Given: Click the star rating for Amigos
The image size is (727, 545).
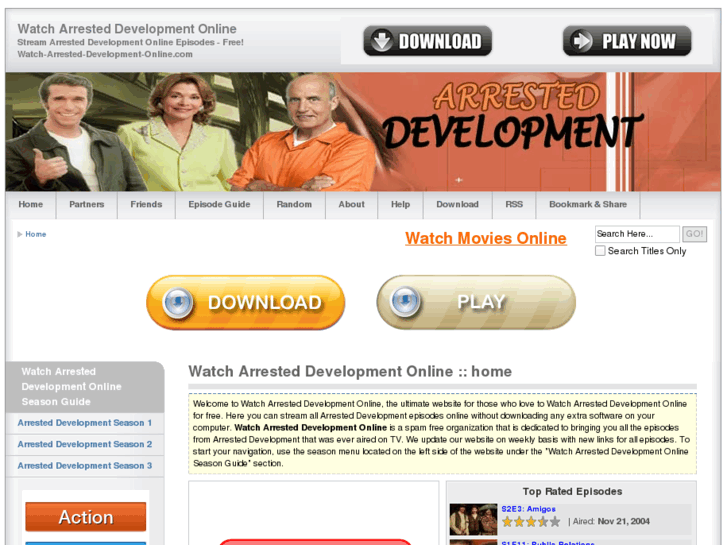Looking at the screenshot, I should point(531,522).
